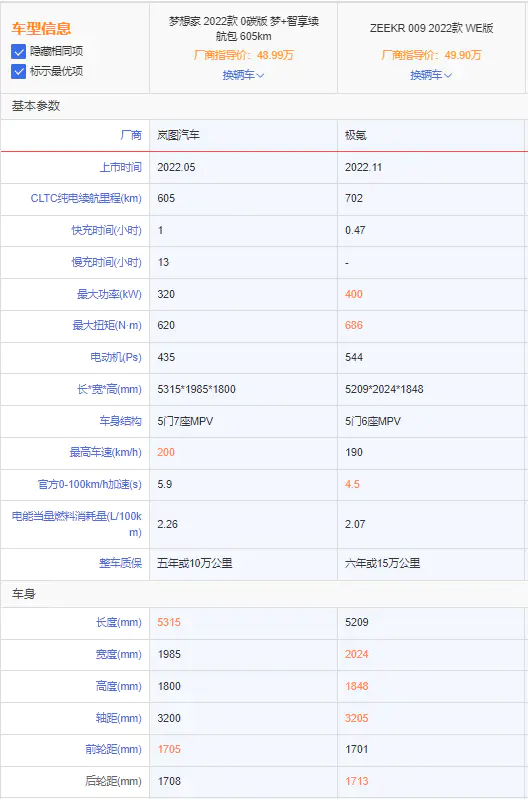Click the 厂商 parameter label

coord(131,135)
